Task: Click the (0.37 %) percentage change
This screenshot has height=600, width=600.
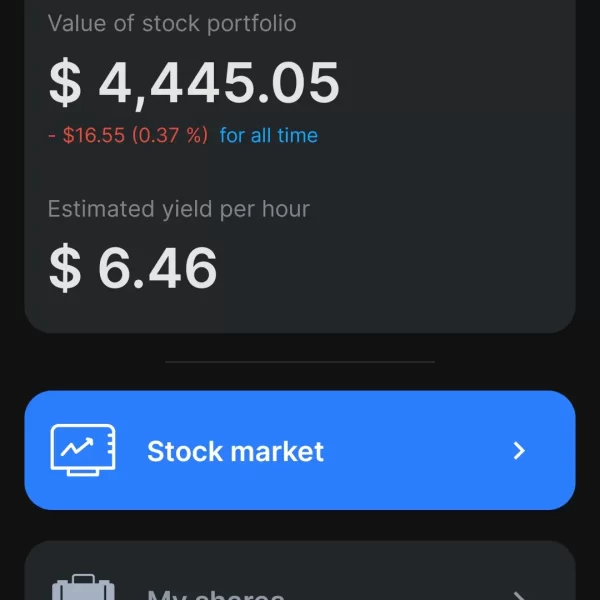Action: (x=170, y=136)
